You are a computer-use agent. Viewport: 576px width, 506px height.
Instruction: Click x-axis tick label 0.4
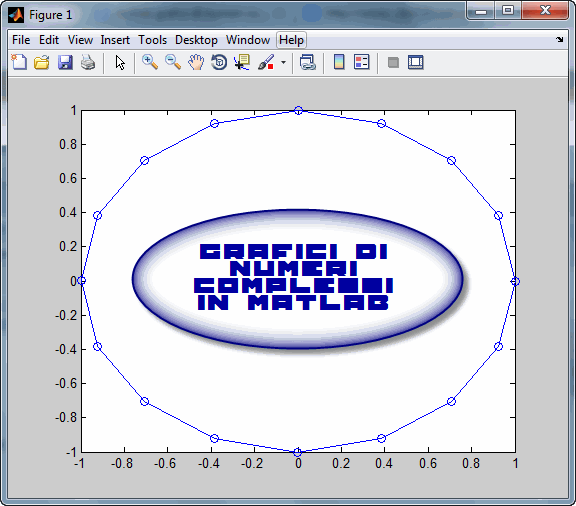(384, 463)
